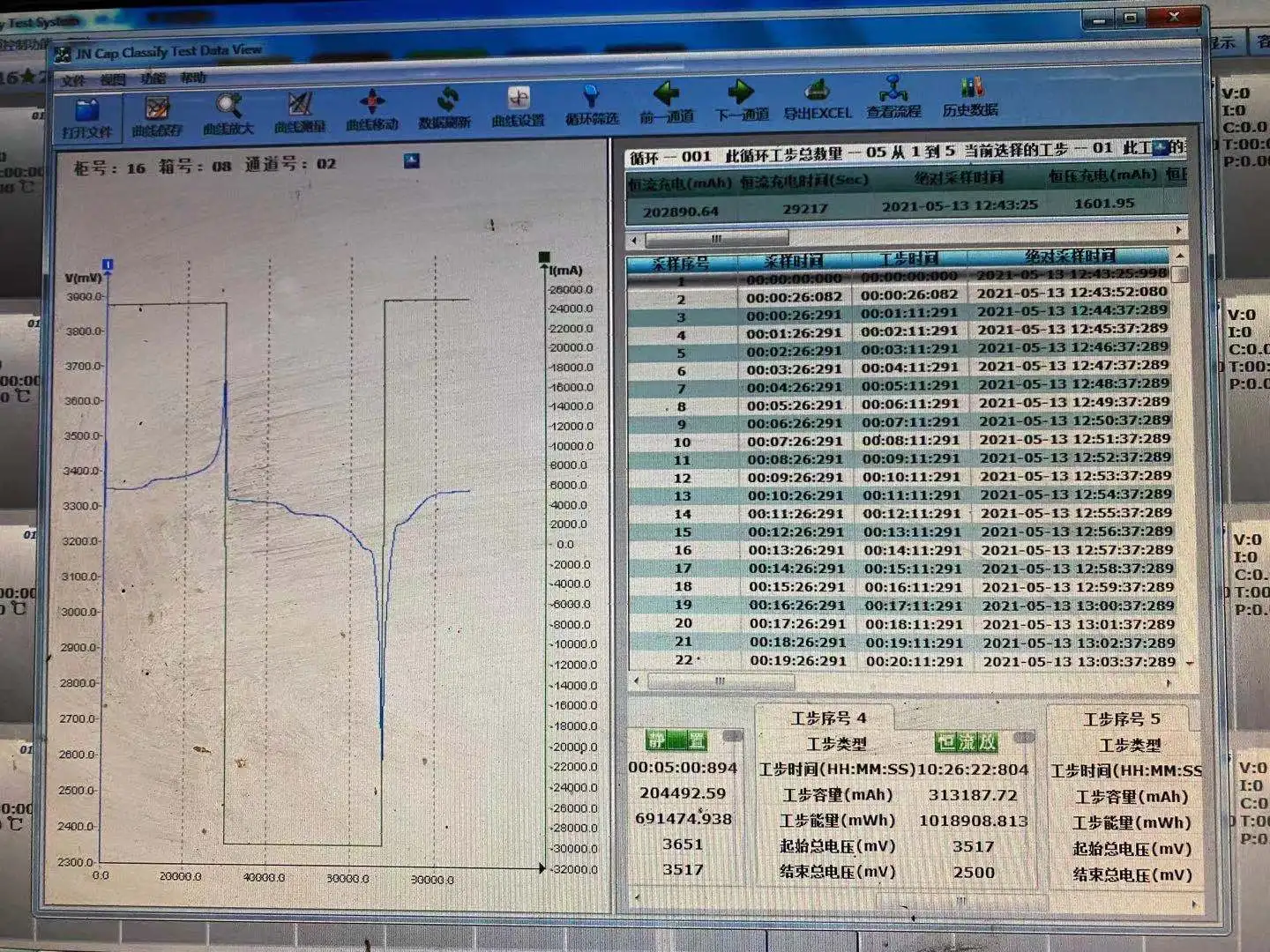Viewport: 1270px width, 952px height.
Task: Refresh data with 数据刷新 icon
Action: [445, 108]
